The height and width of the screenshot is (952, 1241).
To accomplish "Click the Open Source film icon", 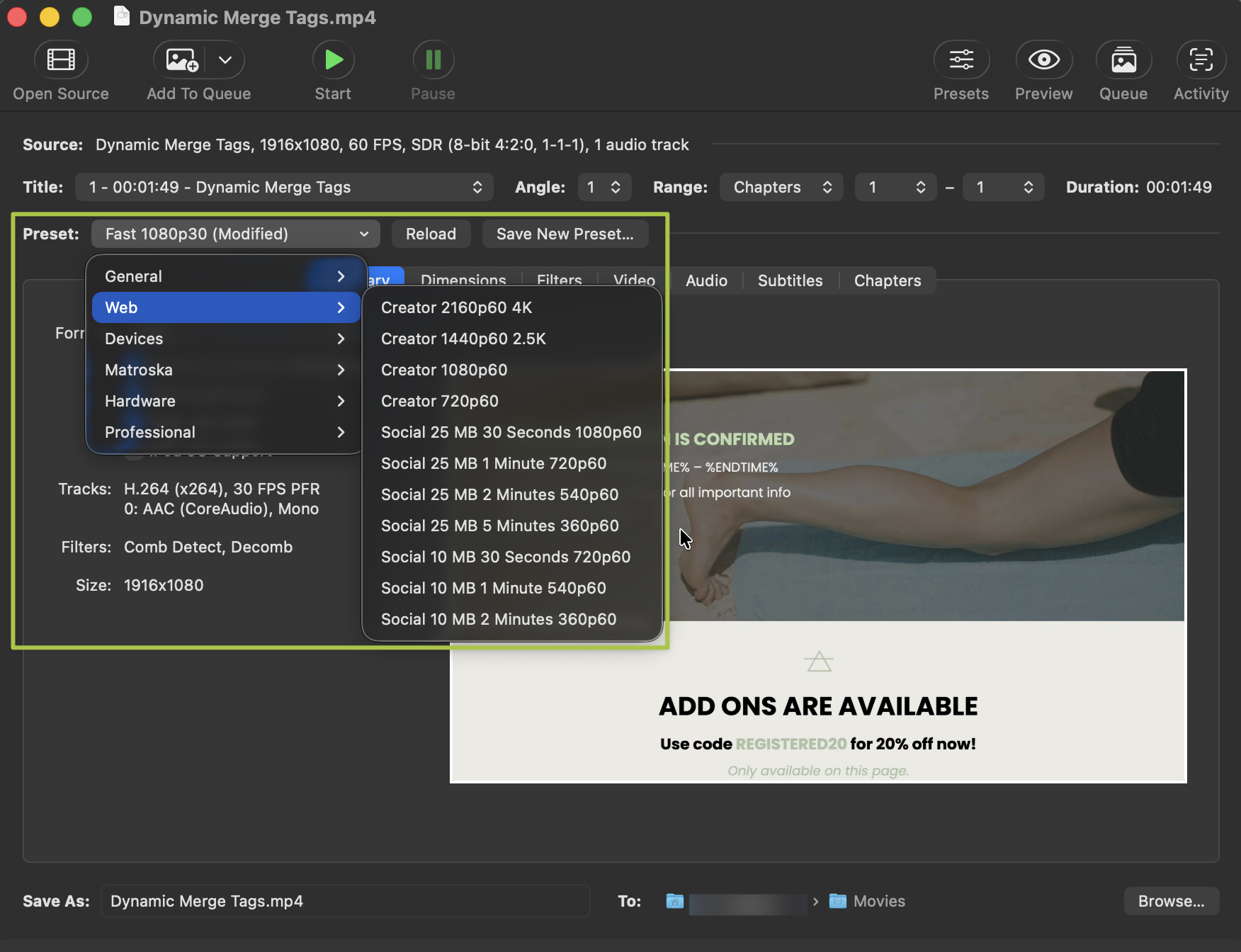I will coord(61,59).
